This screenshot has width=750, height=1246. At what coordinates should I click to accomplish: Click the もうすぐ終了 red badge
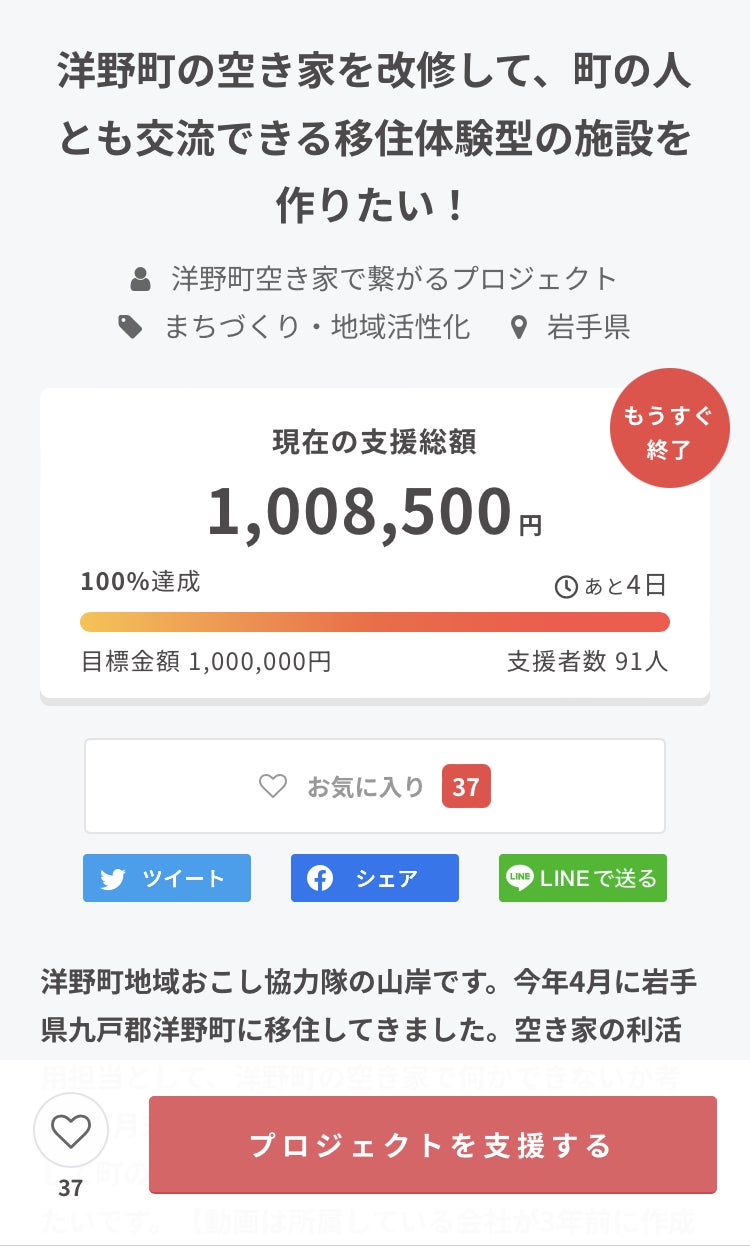669,428
